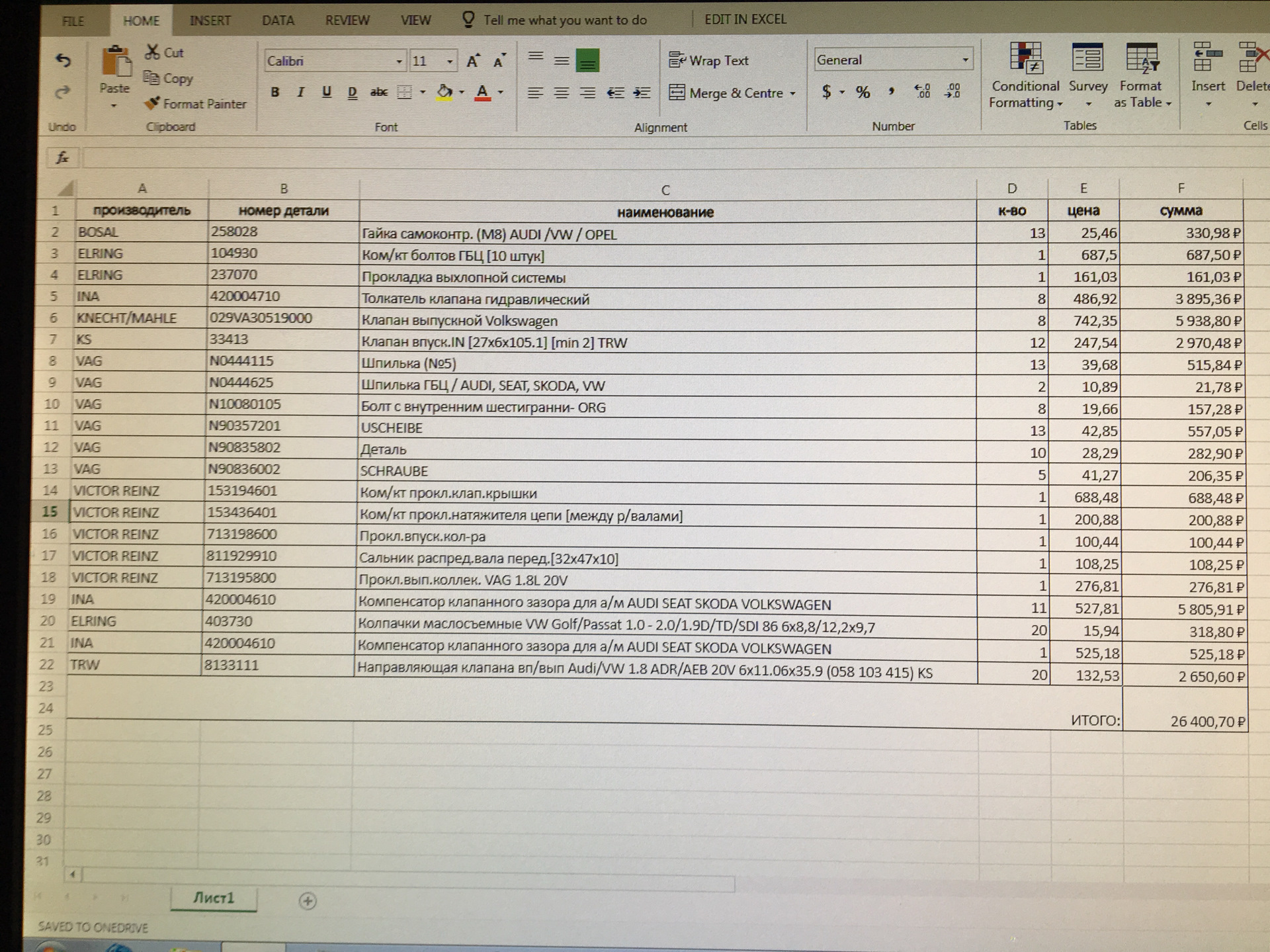Viewport: 1270px width, 952px height.
Task: Click the Undo arrow icon
Action: coord(63,61)
